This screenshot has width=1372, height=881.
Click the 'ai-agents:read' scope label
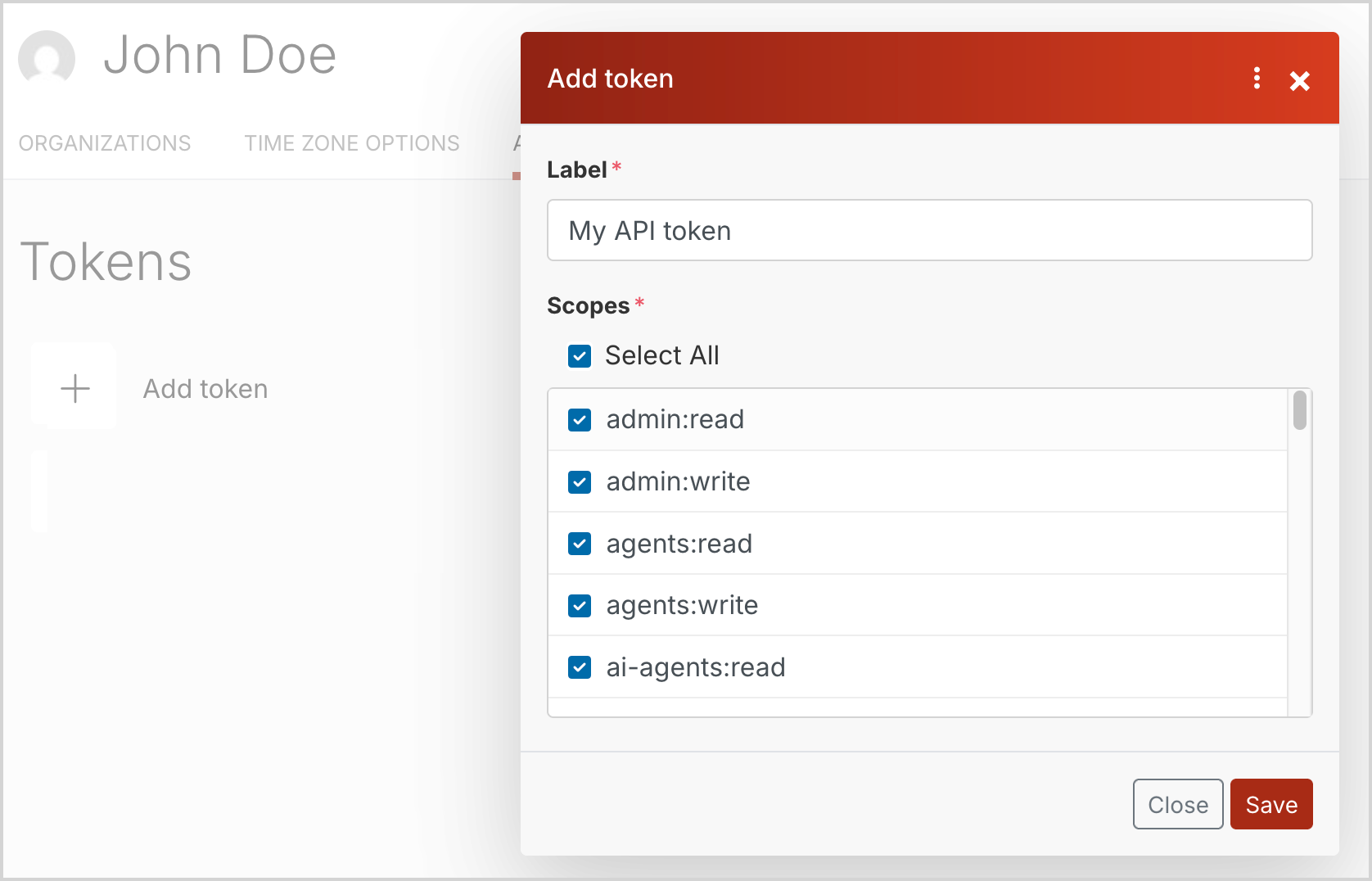[x=696, y=667]
